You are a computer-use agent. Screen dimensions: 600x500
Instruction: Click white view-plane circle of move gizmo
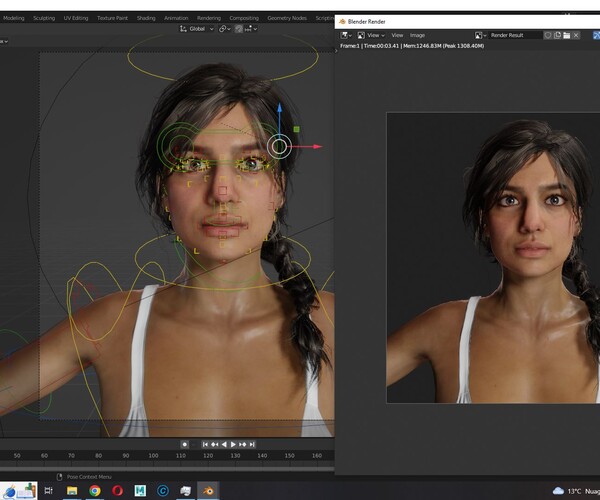pos(279,146)
